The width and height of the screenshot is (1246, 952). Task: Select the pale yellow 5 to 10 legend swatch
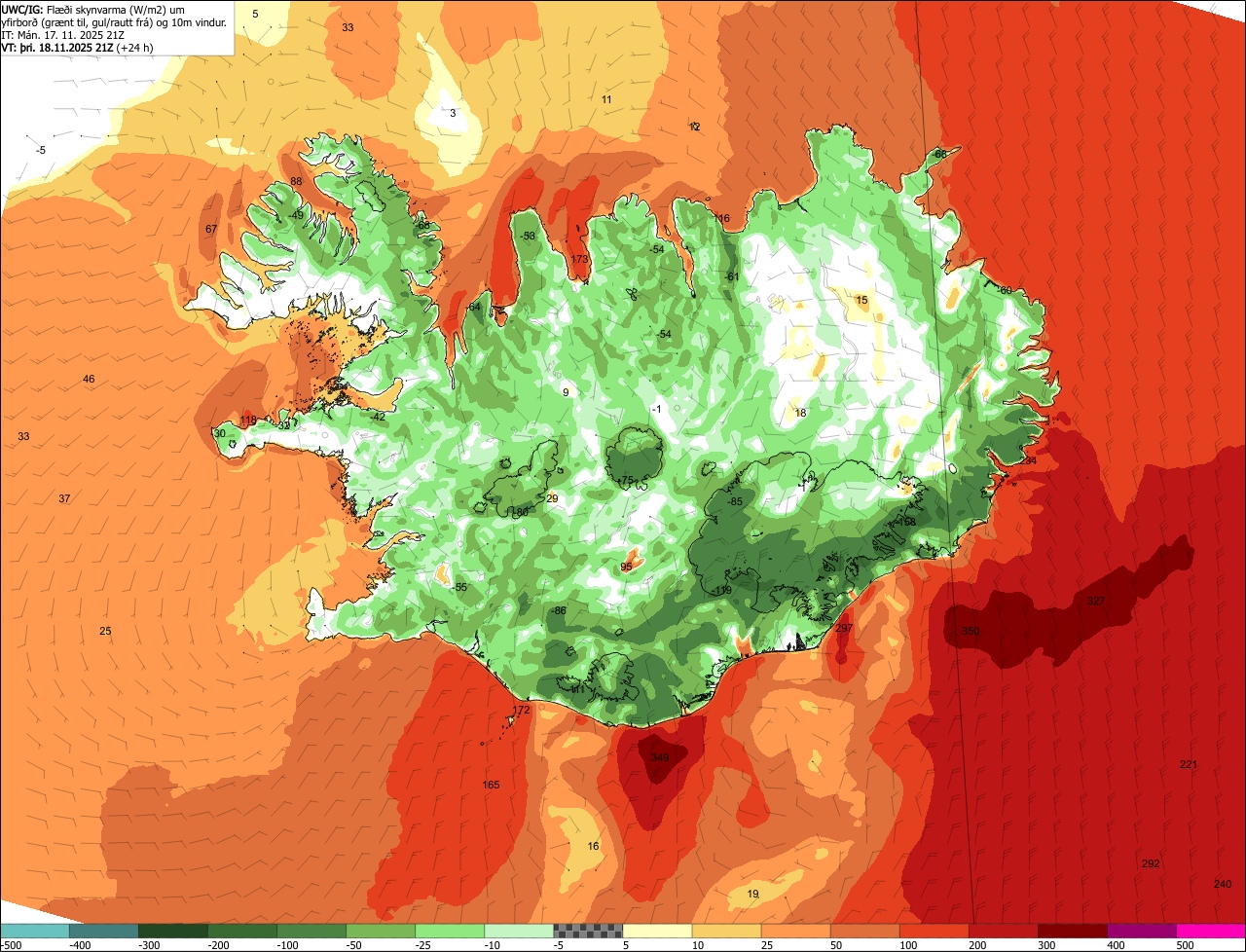click(657, 931)
